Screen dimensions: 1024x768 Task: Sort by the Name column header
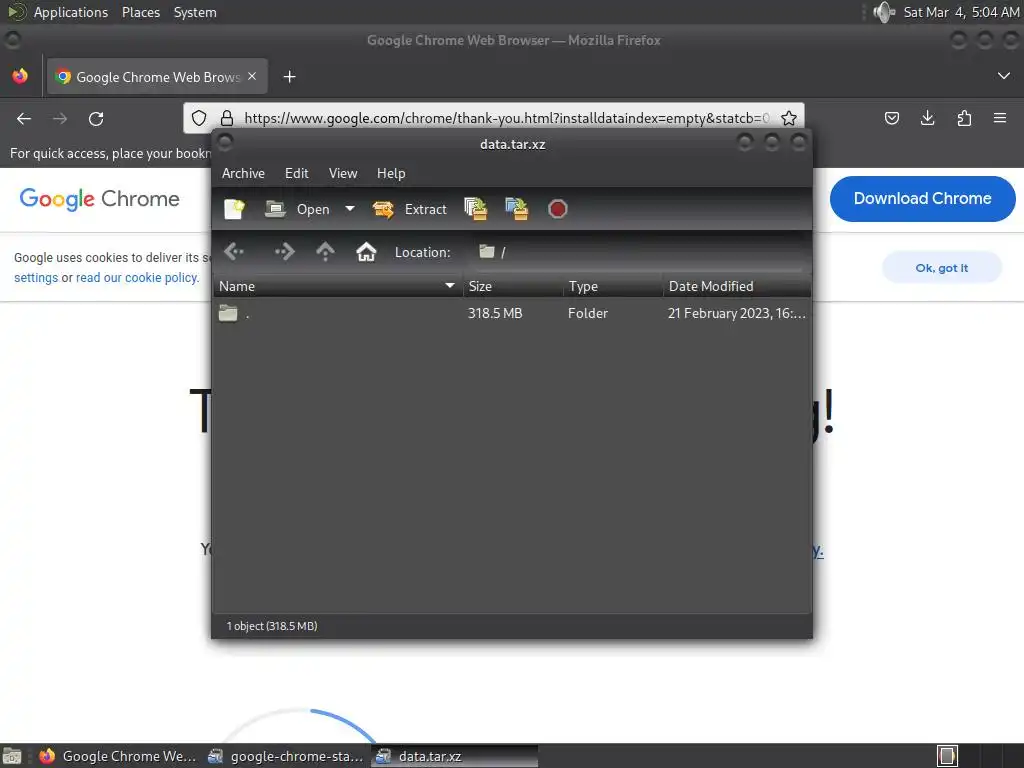338,286
